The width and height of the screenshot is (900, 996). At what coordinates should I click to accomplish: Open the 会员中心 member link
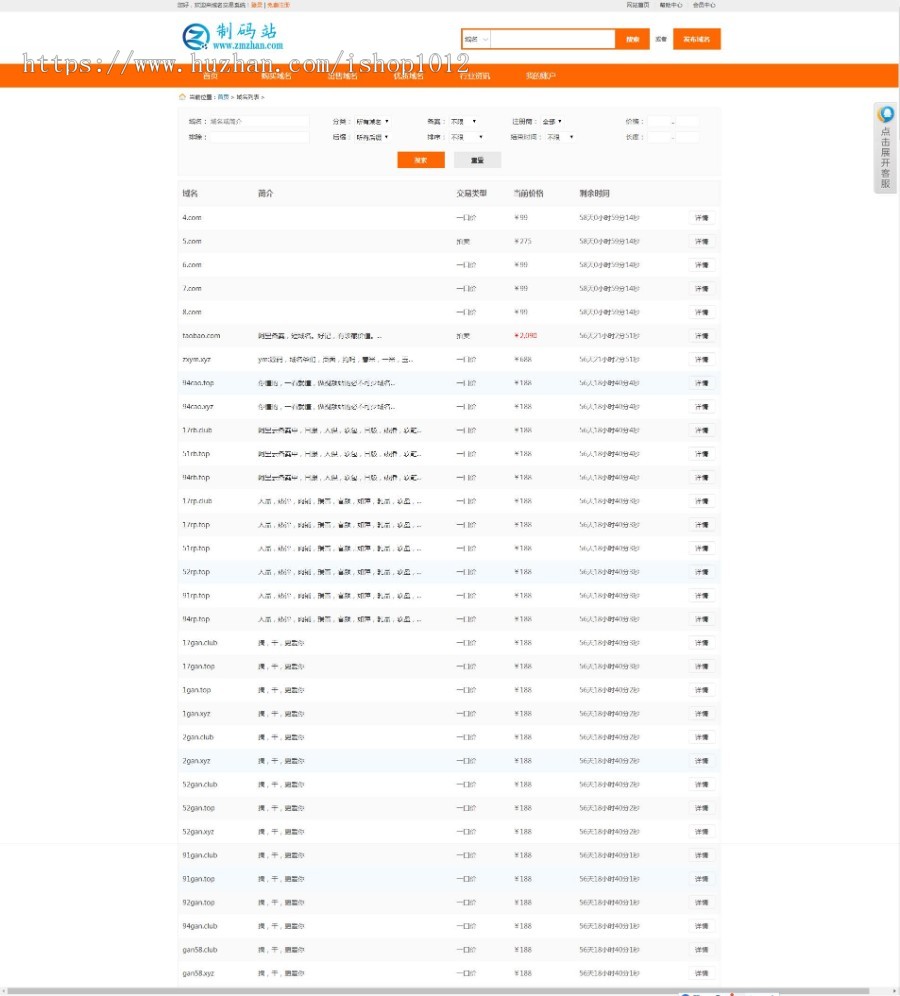704,4
